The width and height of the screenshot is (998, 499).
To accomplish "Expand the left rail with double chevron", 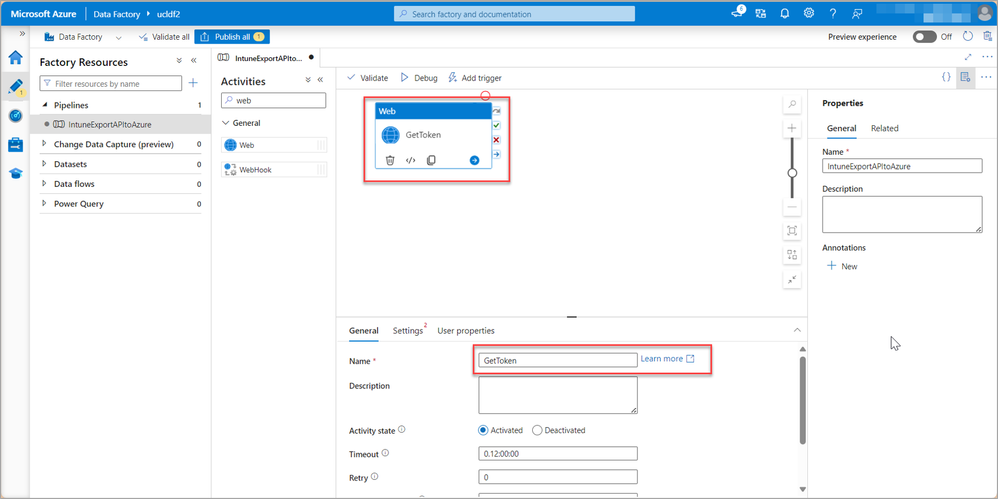I will point(22,33).
